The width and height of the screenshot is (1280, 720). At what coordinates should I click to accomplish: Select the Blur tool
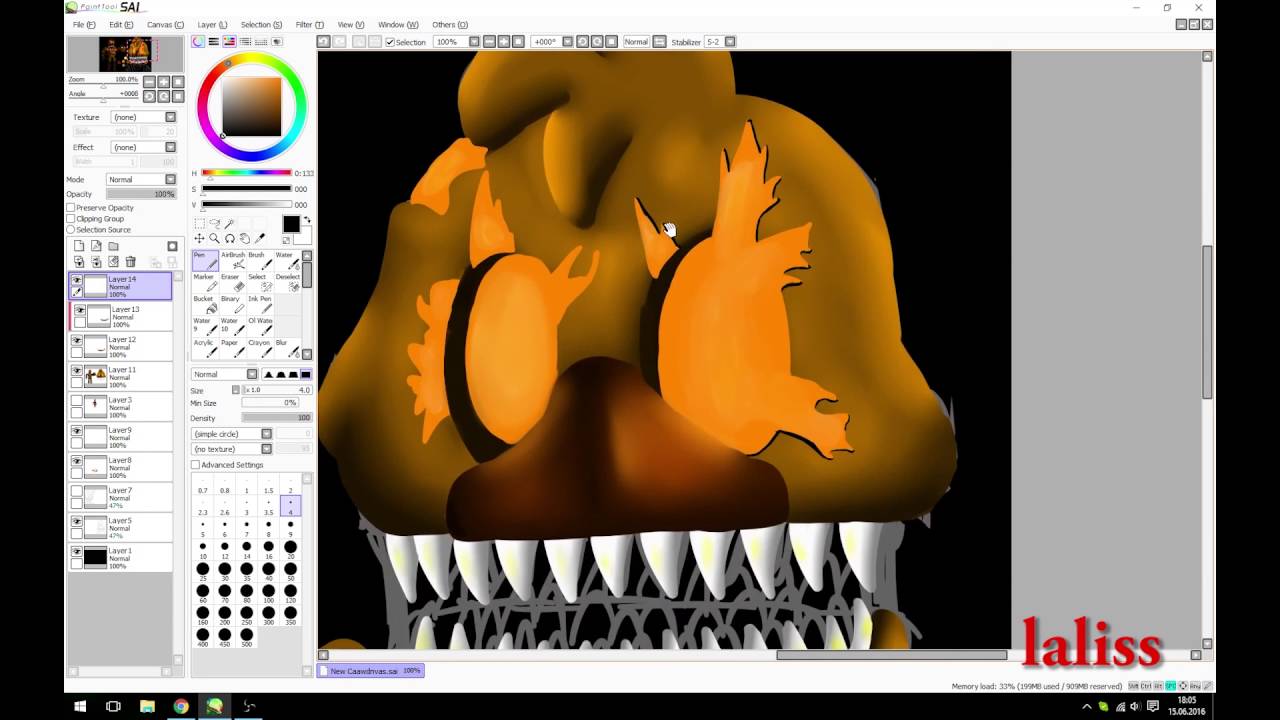286,349
